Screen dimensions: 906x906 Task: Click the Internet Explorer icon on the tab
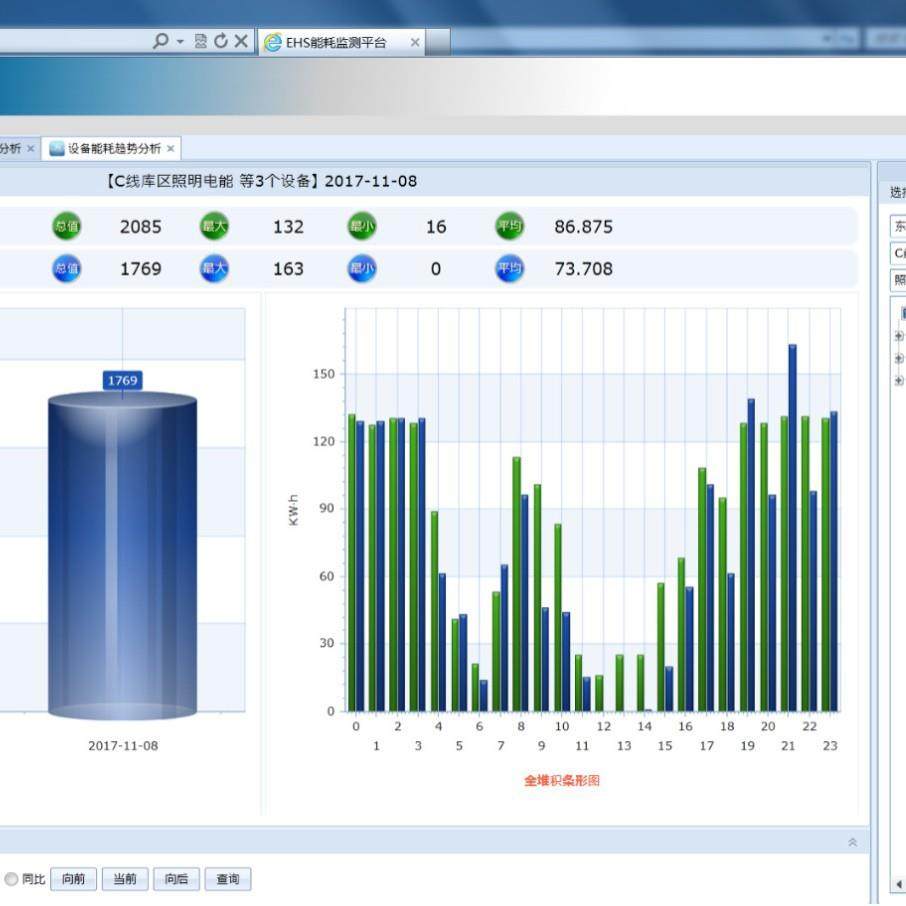coord(272,42)
